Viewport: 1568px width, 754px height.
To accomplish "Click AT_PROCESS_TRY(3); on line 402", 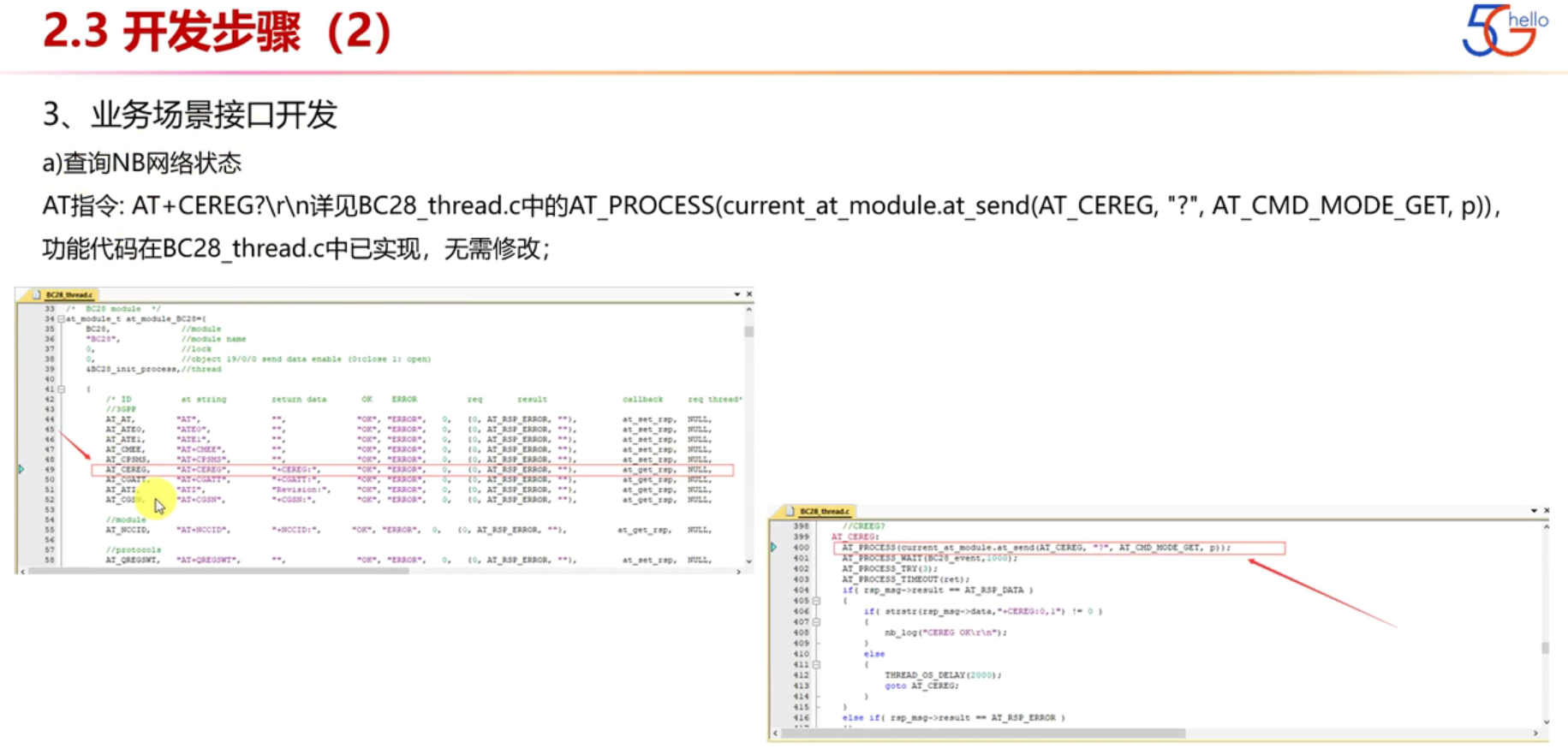I will 890,568.
